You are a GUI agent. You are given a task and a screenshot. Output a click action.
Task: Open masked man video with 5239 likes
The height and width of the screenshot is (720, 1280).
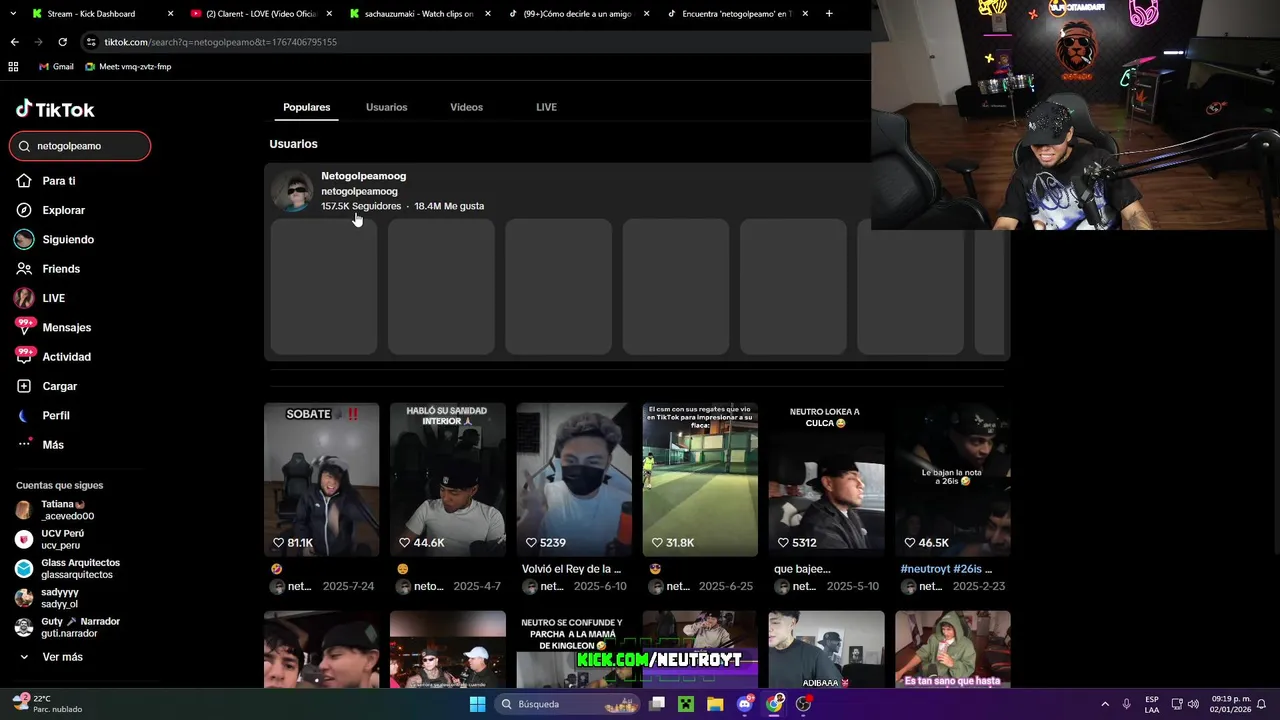[574, 479]
